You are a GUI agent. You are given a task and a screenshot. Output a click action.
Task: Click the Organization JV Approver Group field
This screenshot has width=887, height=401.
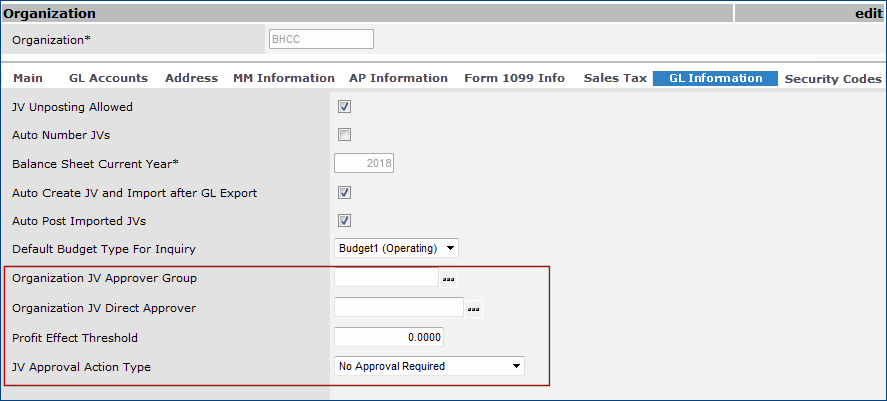[386, 278]
